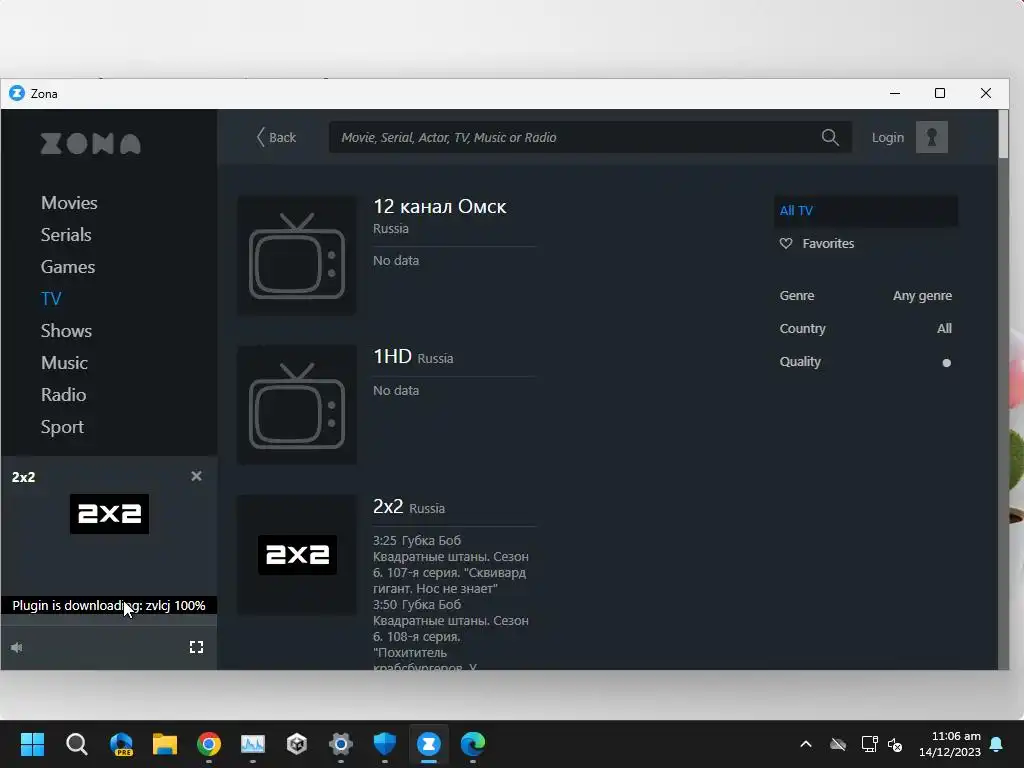
Task: Click the vertical scrollbar thumb
Action: [x=1003, y=134]
